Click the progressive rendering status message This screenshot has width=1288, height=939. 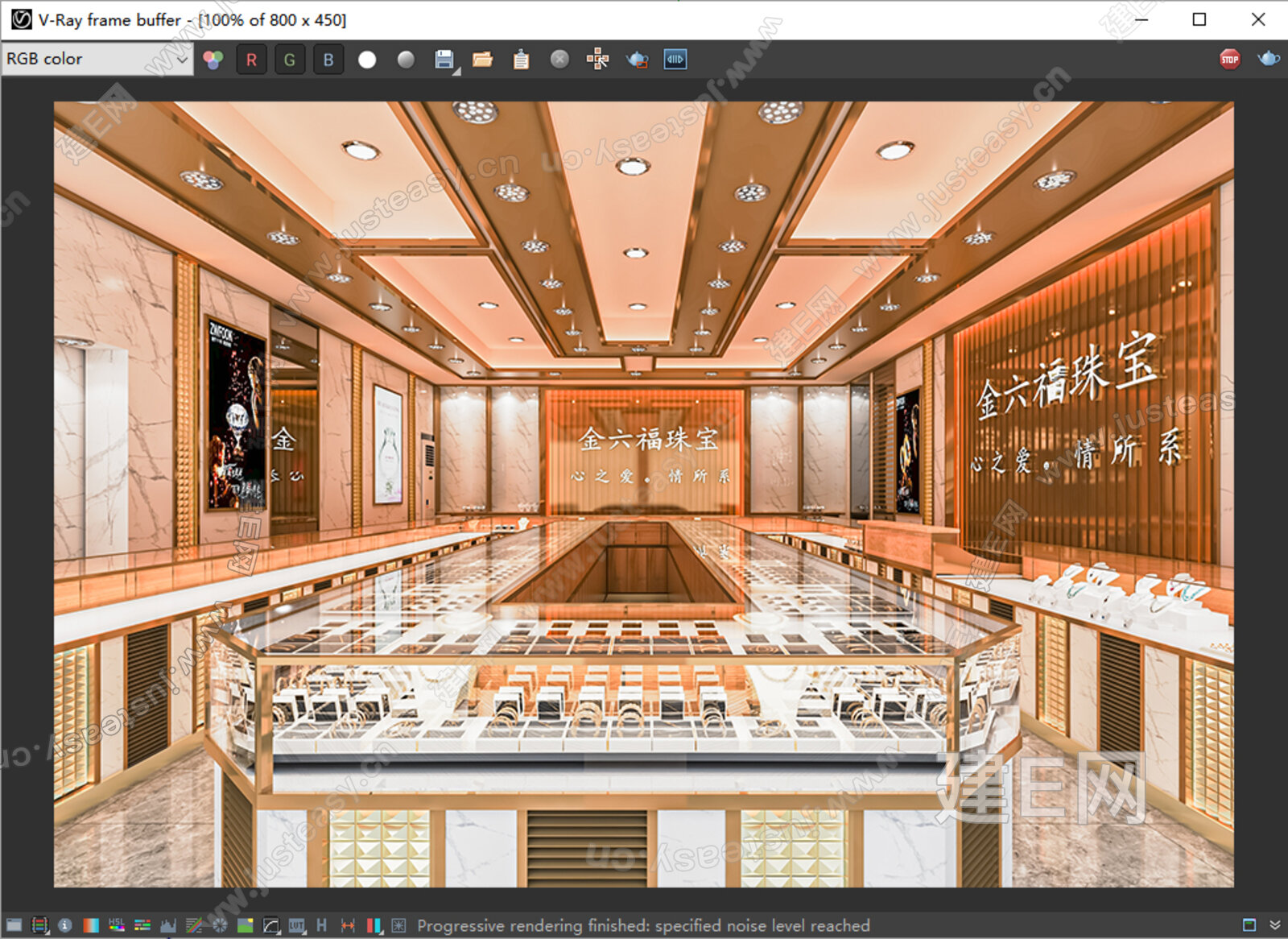pyautogui.click(x=643, y=925)
